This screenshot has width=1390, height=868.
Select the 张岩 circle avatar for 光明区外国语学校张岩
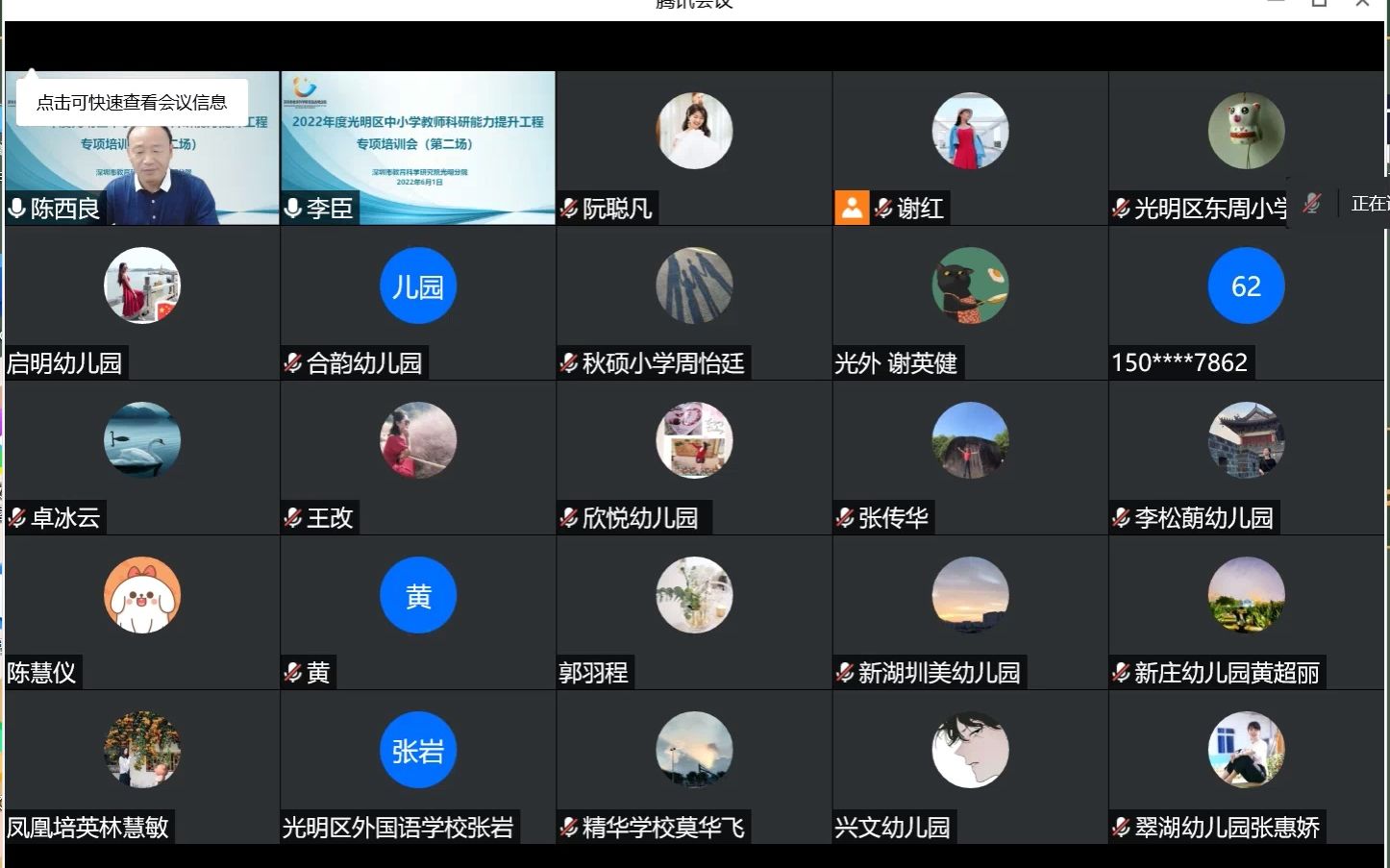[x=418, y=750]
